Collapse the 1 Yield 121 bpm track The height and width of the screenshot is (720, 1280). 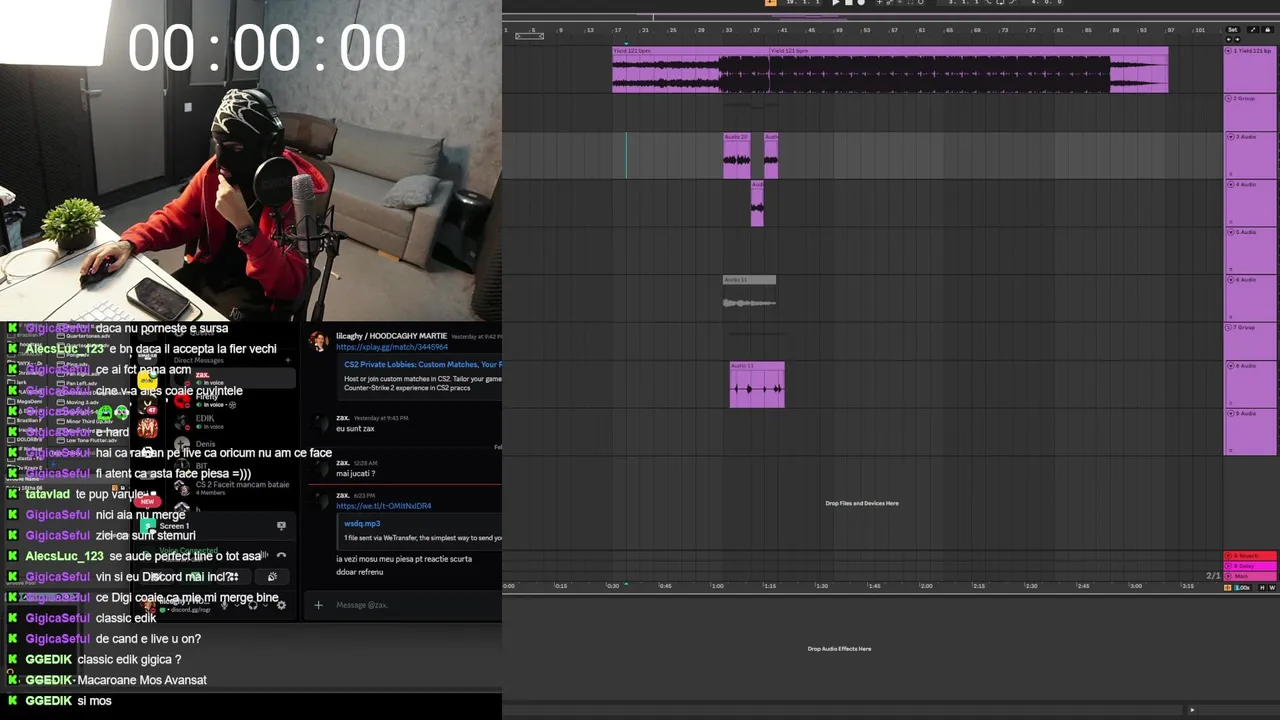[1229, 51]
